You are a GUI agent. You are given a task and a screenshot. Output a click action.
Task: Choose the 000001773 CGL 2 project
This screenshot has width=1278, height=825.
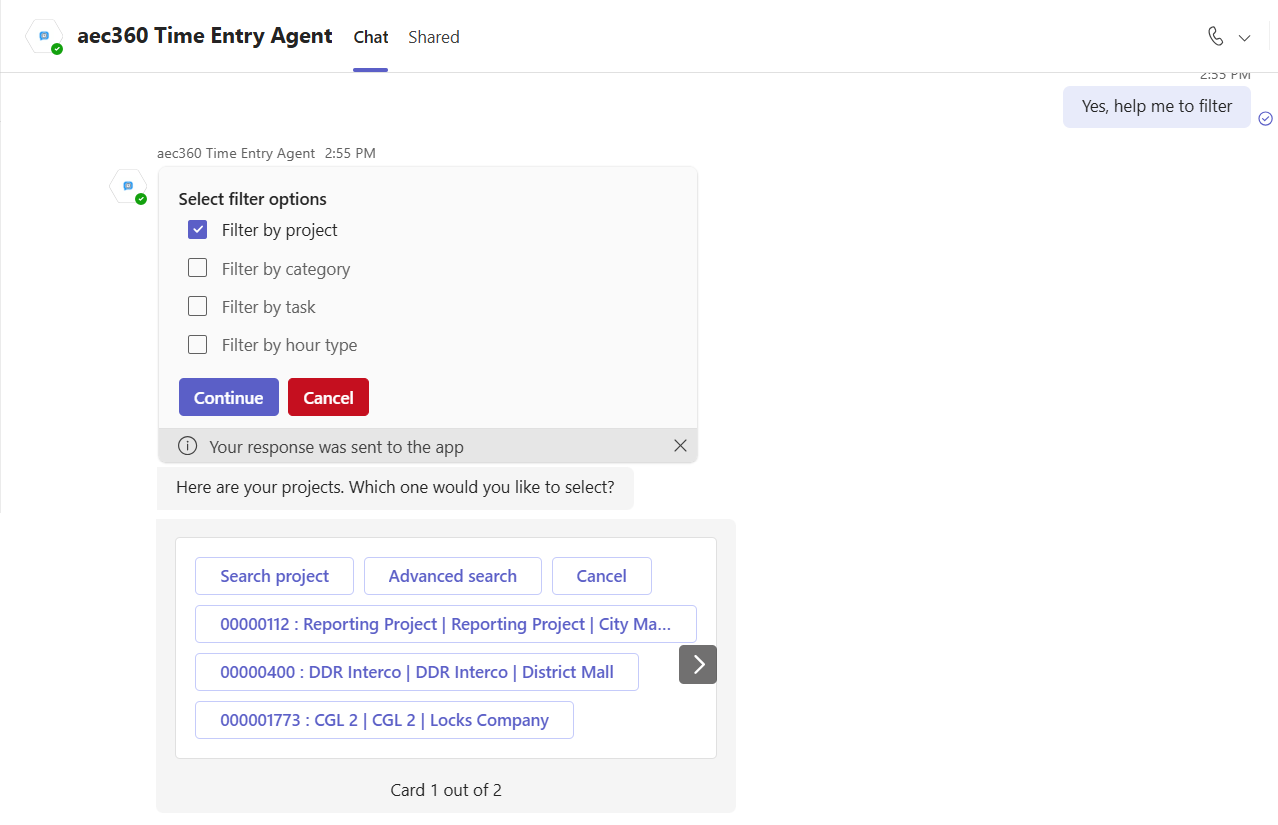[384, 720]
